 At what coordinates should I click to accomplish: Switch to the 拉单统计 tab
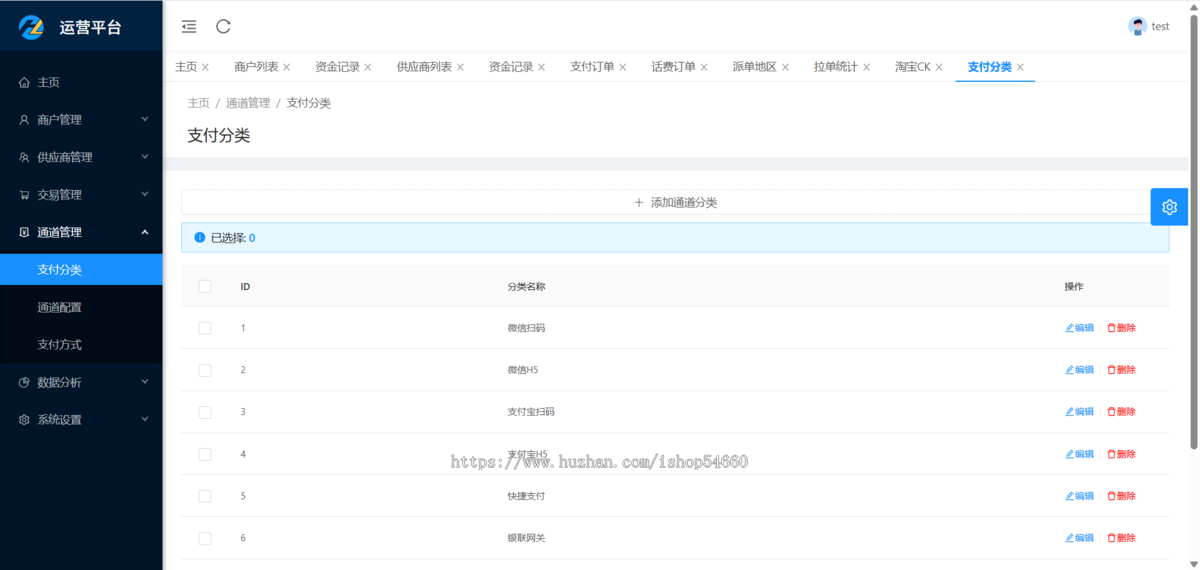pos(835,67)
